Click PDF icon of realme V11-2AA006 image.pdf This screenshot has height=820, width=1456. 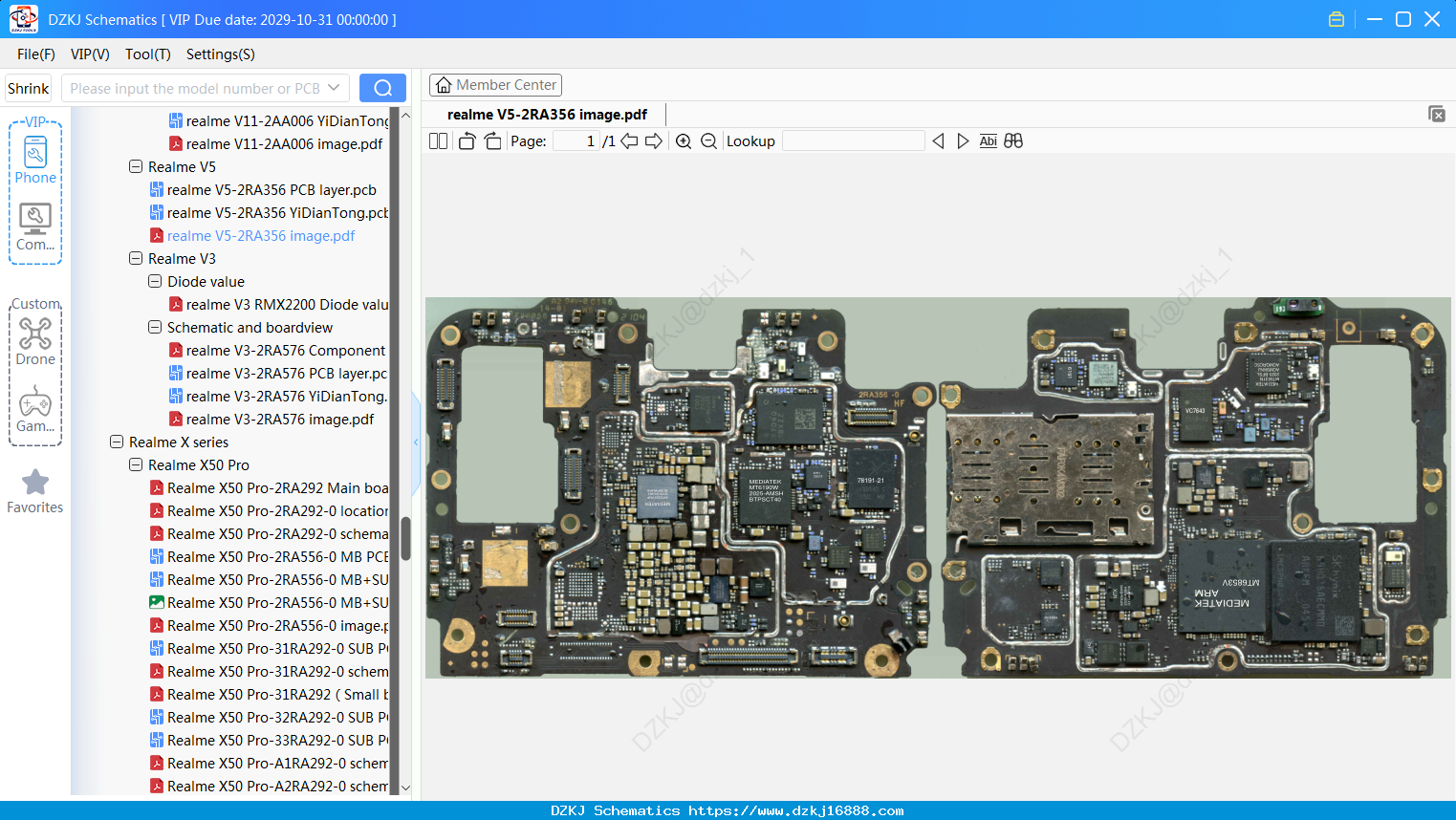pos(176,144)
